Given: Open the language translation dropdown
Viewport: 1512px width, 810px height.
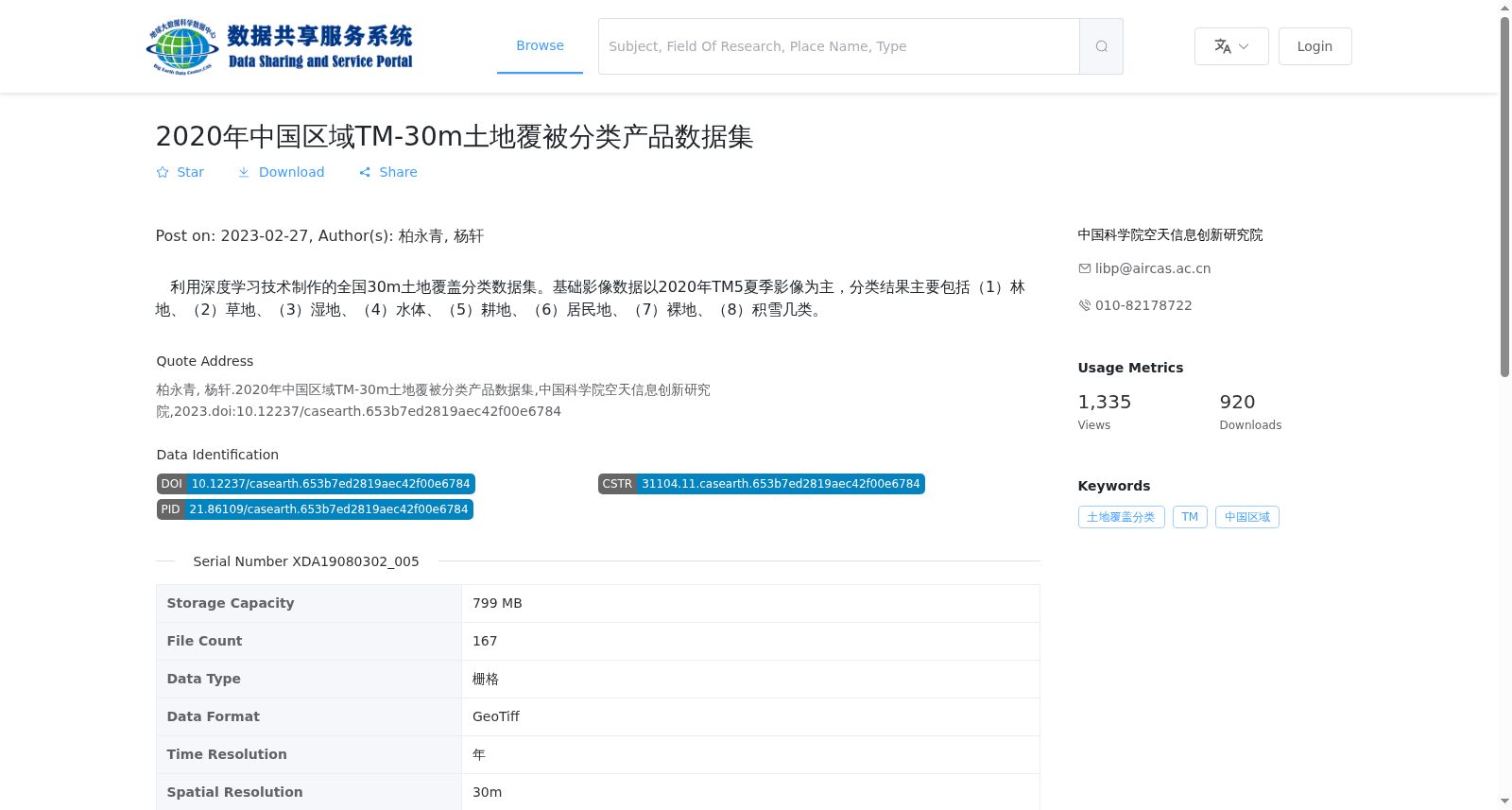Looking at the screenshot, I should coord(1231,46).
